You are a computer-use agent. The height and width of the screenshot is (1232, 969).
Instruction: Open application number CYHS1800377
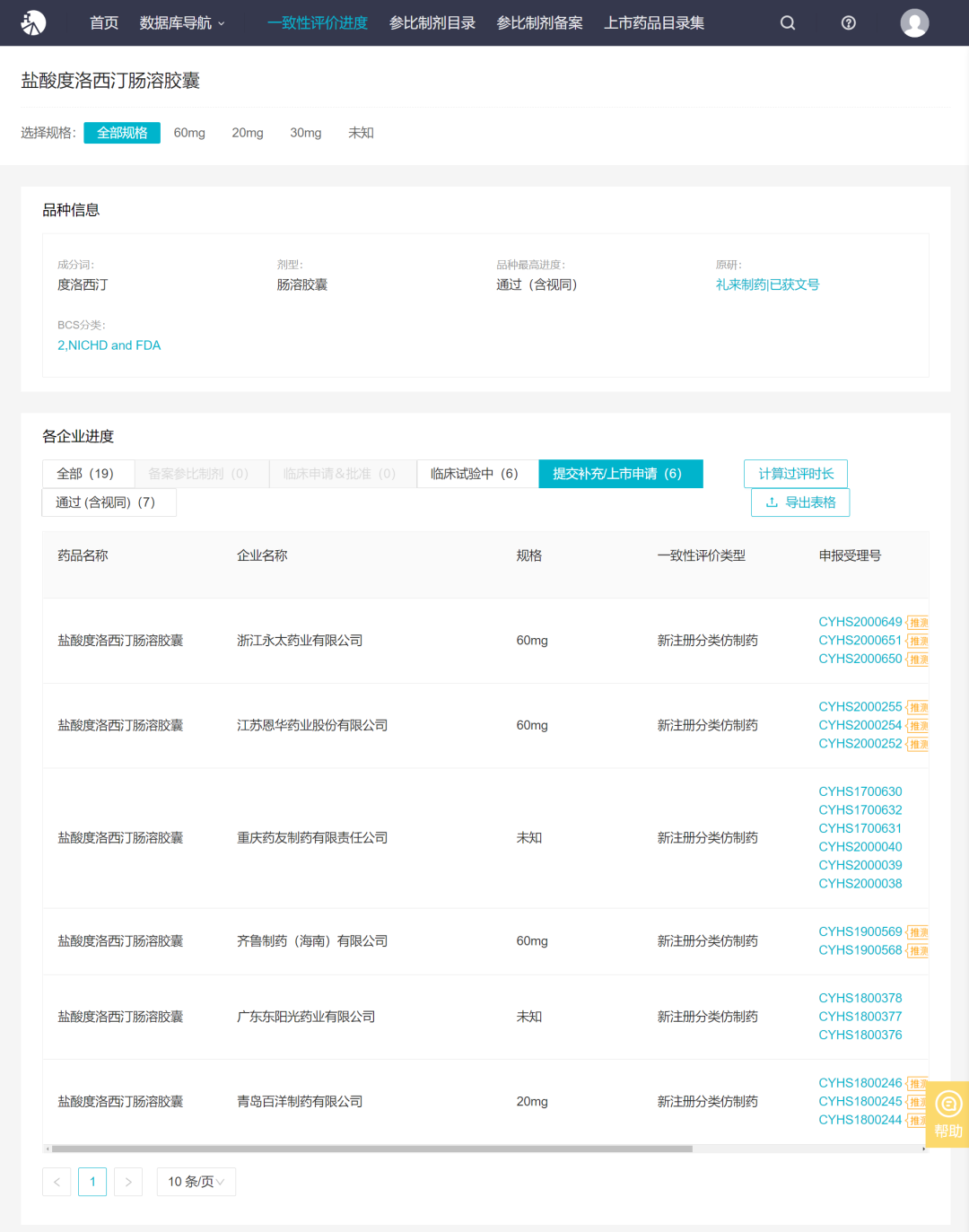click(x=860, y=1017)
